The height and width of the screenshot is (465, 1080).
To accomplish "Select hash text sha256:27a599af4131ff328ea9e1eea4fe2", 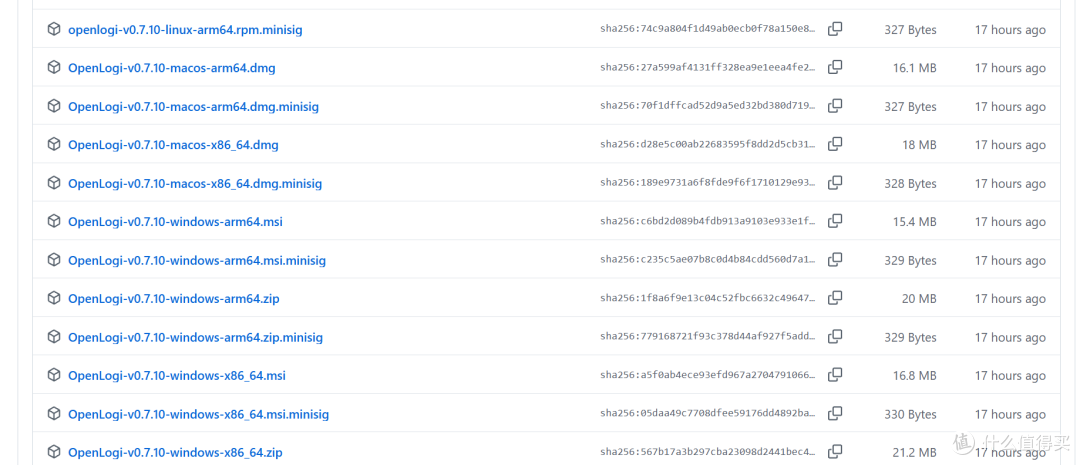I will pyautogui.click(x=707, y=68).
